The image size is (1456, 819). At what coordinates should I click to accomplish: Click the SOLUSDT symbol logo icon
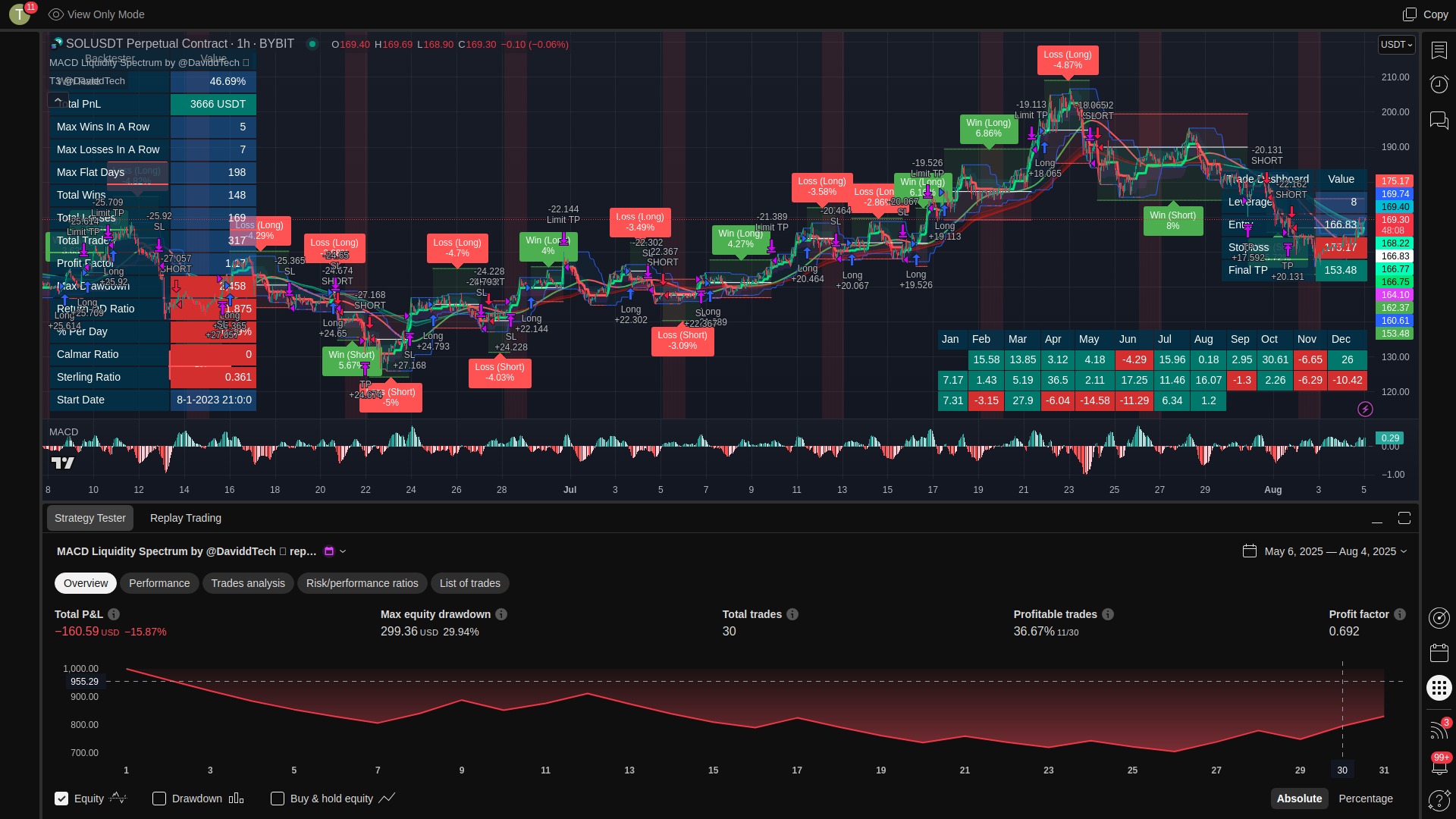point(56,44)
